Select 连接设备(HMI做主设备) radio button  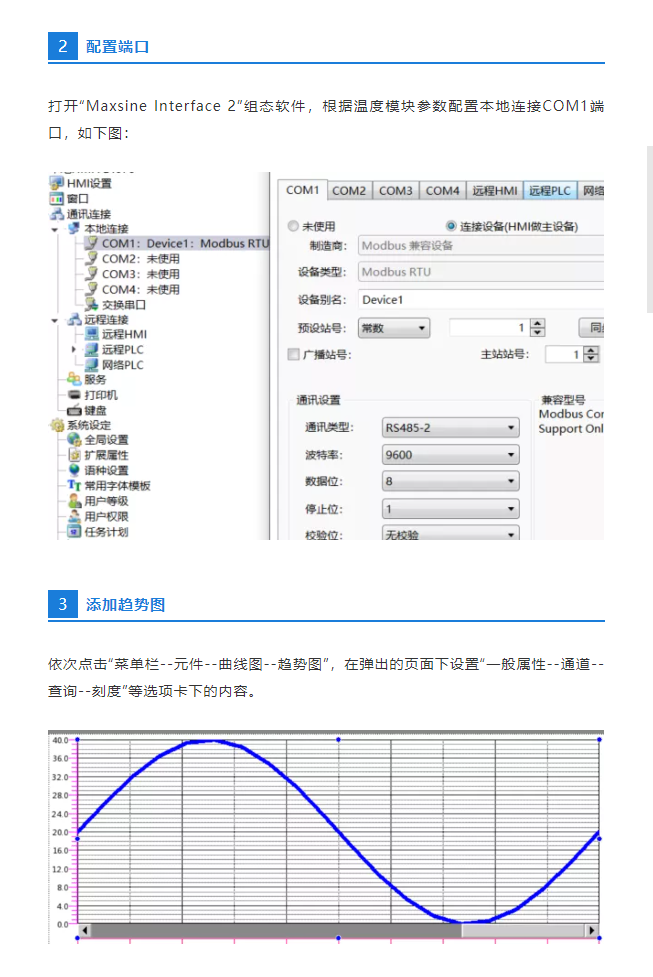(x=451, y=226)
